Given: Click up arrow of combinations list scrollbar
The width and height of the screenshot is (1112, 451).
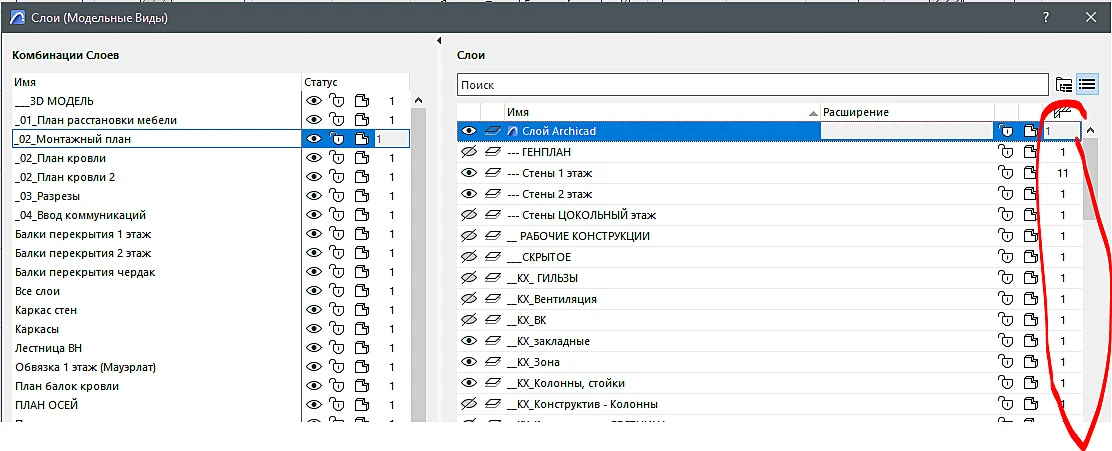Looking at the screenshot, I should [418, 101].
